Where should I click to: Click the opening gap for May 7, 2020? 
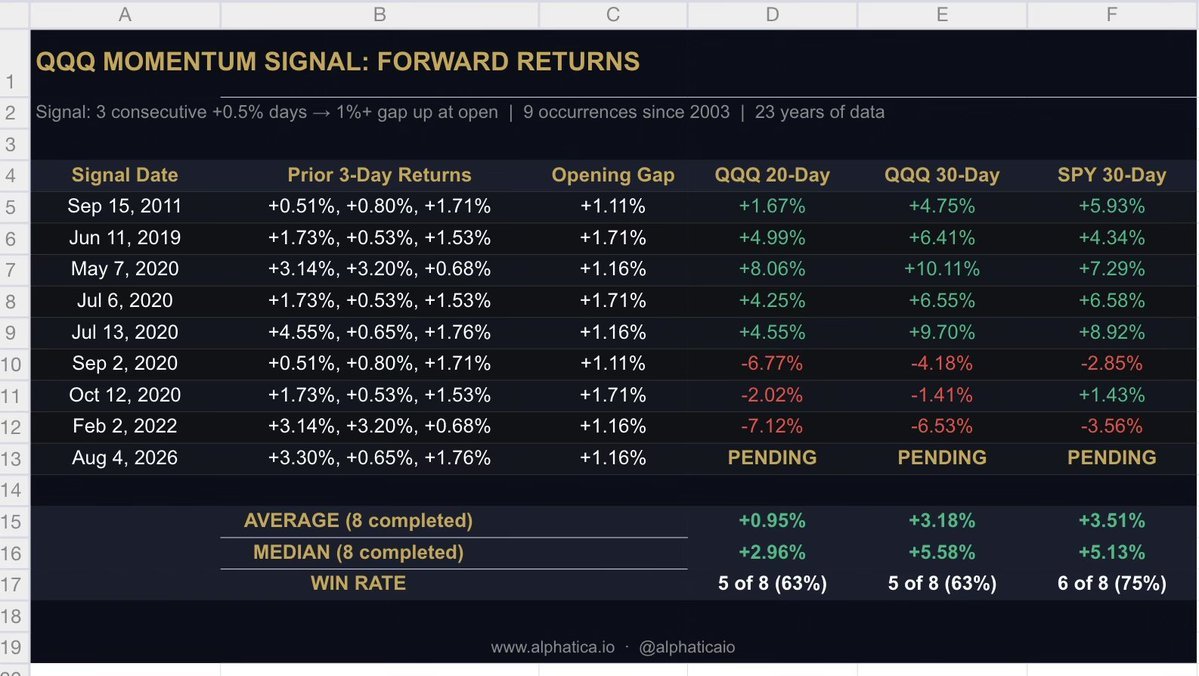point(612,269)
